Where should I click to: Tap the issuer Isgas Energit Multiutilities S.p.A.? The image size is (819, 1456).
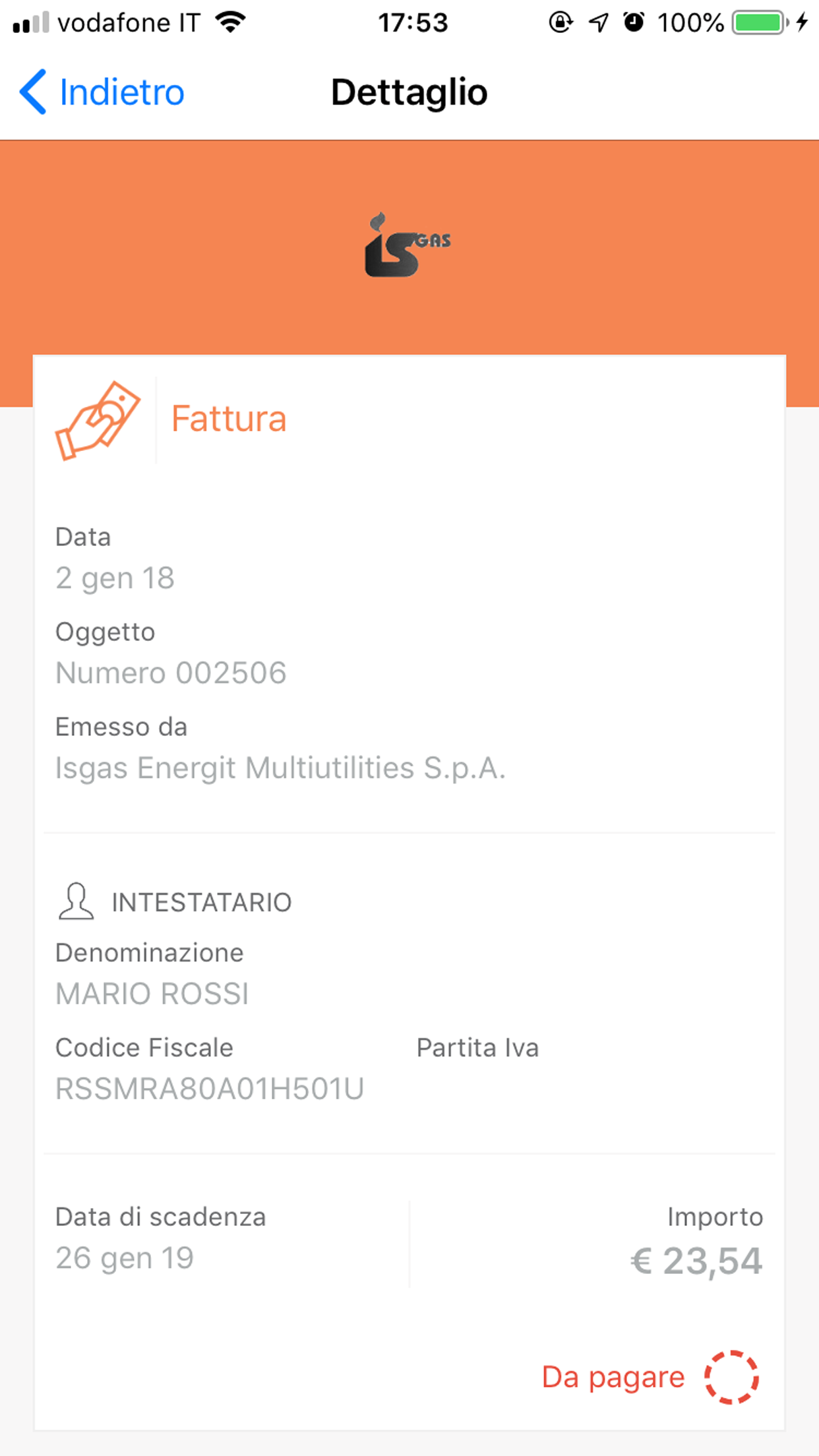point(280,768)
